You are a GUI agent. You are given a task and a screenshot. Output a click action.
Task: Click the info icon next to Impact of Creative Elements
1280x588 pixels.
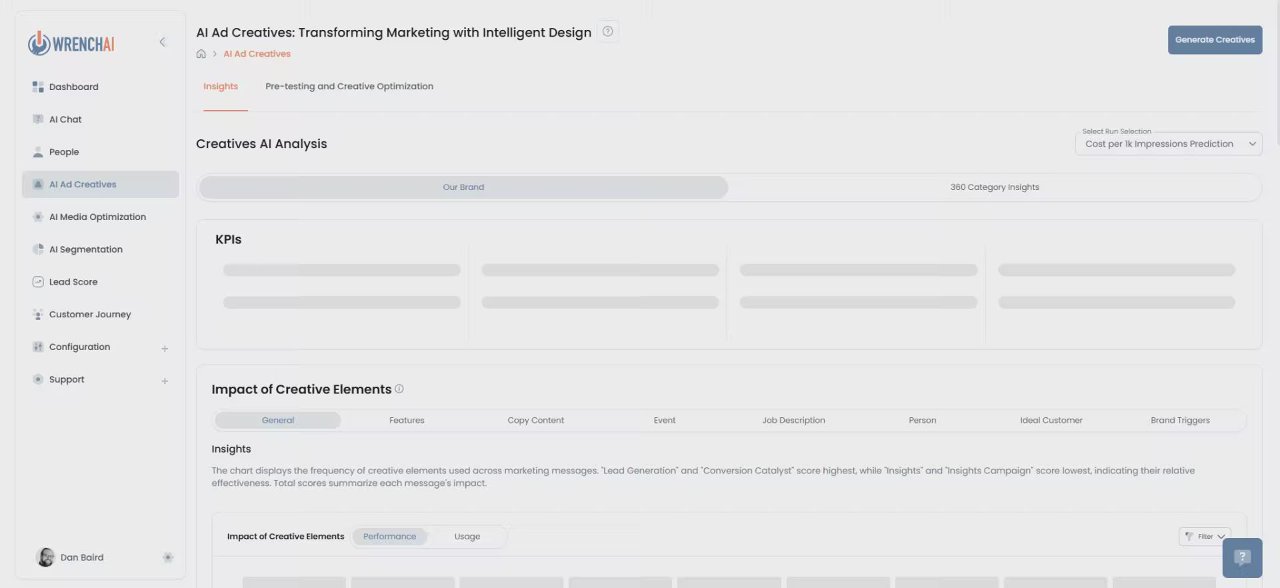pos(399,389)
